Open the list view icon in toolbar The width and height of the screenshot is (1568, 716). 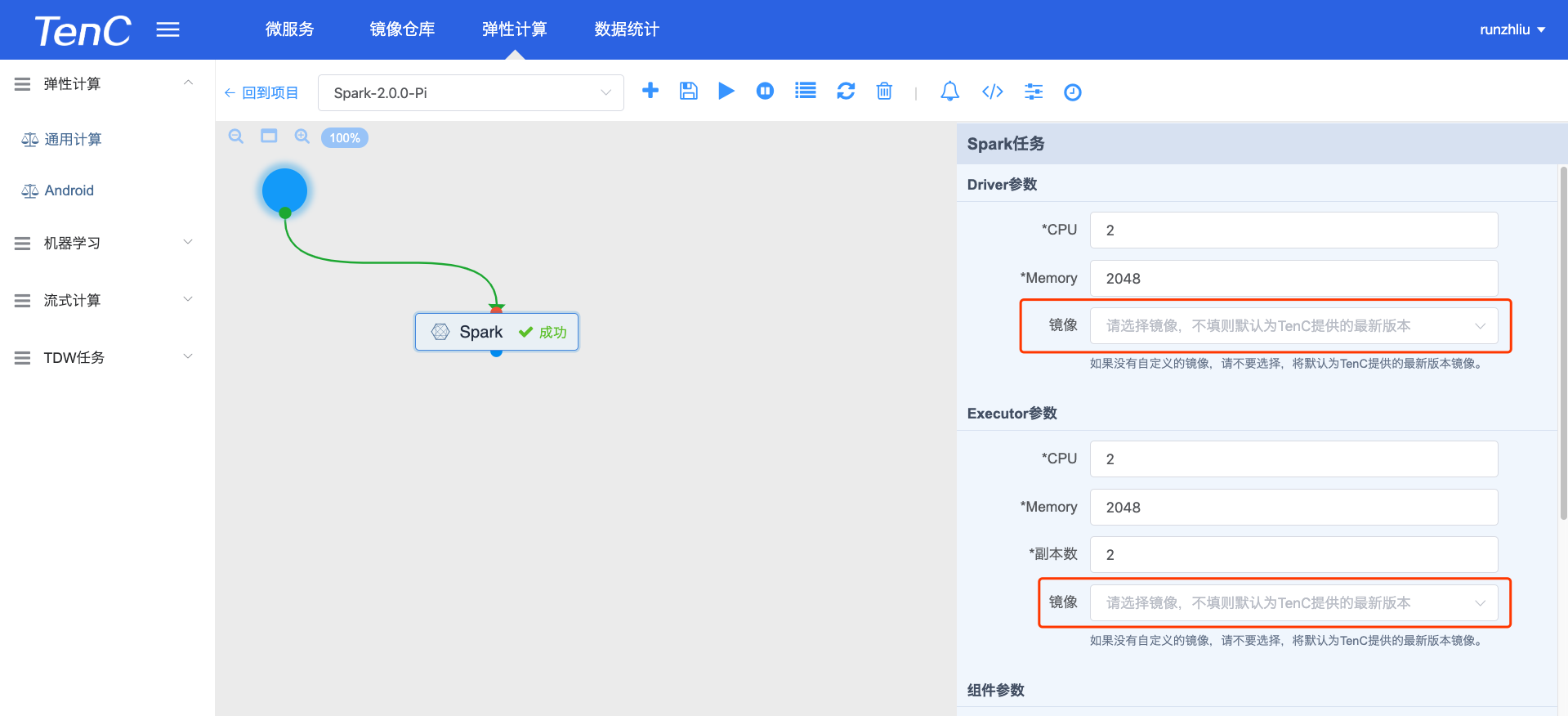tap(806, 91)
